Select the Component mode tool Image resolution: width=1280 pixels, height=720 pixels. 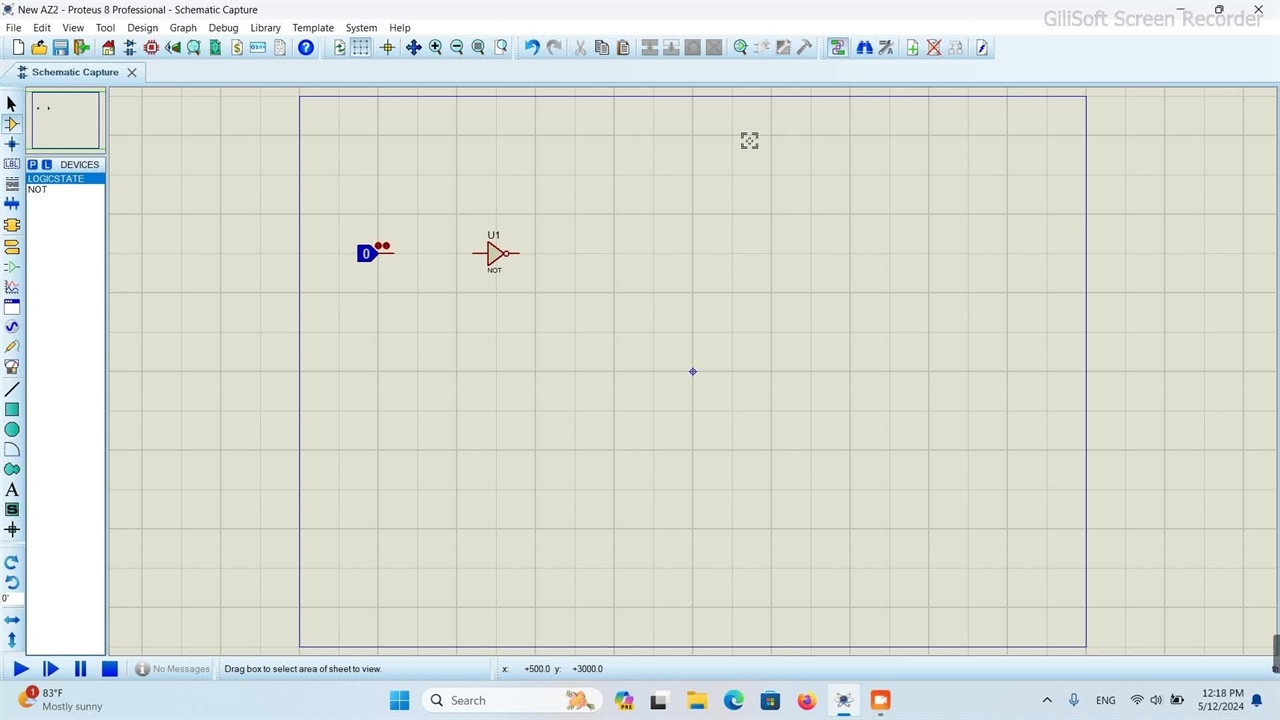12,124
